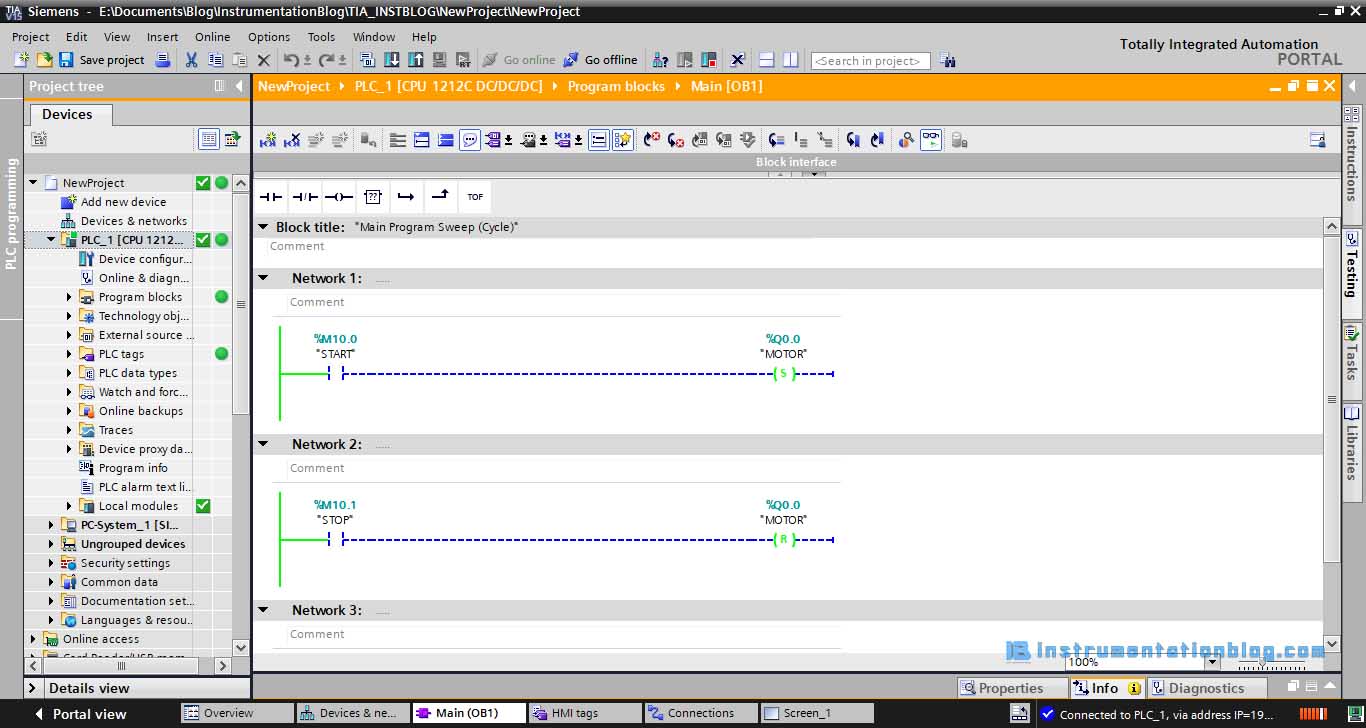This screenshot has height=728, width=1366.
Task: Click the Print icon in main toolbar
Action: (163, 60)
